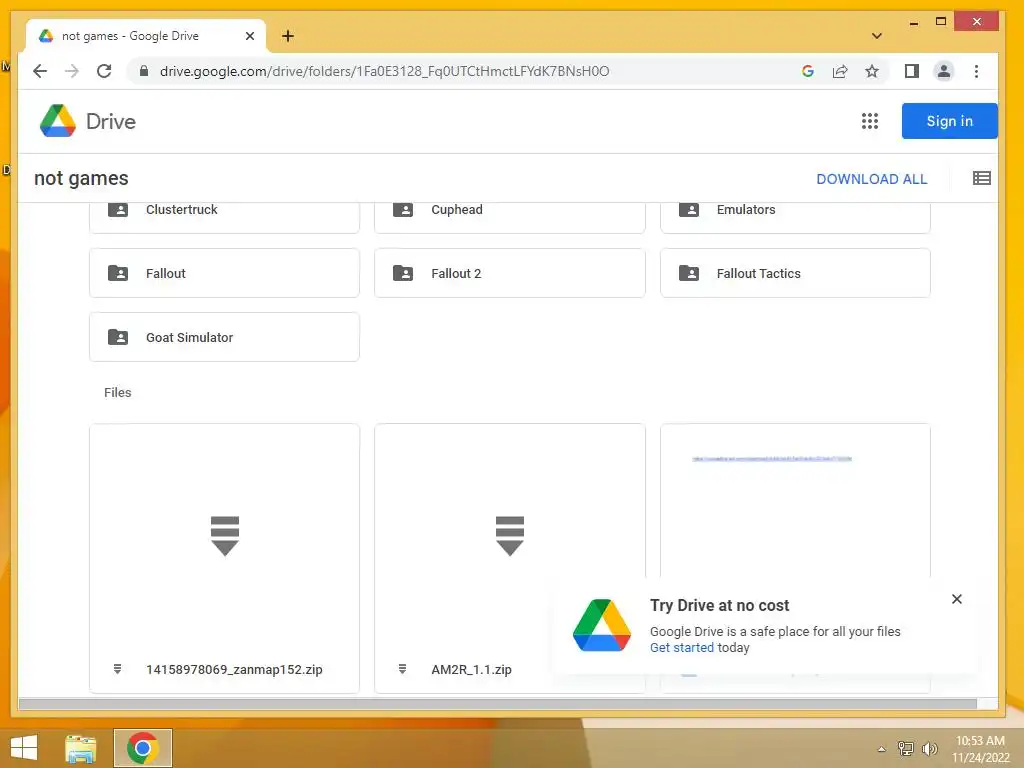
Task: Click the 14158978069_zanmap152.zip filename
Action: (234, 669)
